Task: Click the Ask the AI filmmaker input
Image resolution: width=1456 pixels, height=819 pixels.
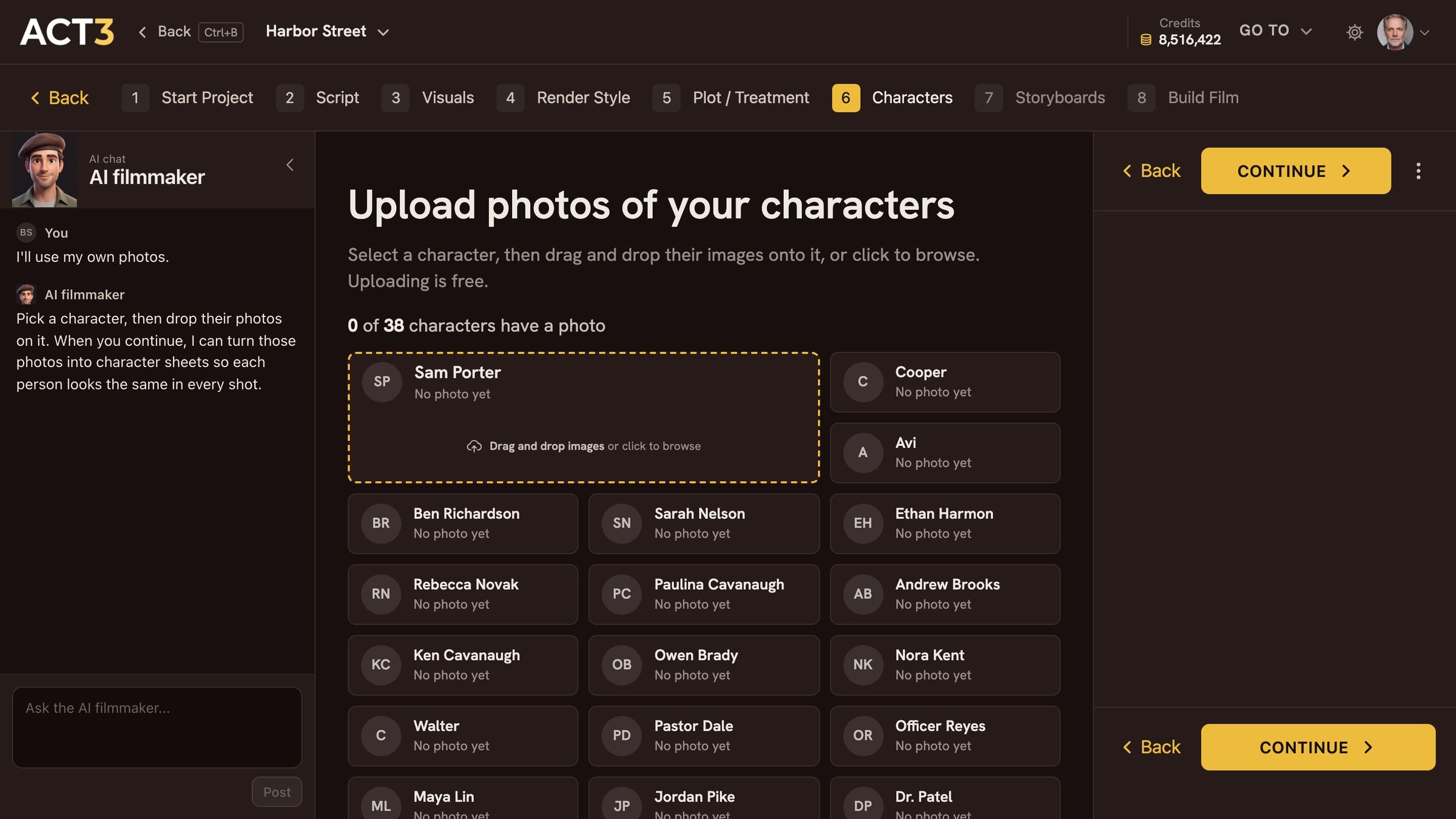Action: [x=157, y=727]
